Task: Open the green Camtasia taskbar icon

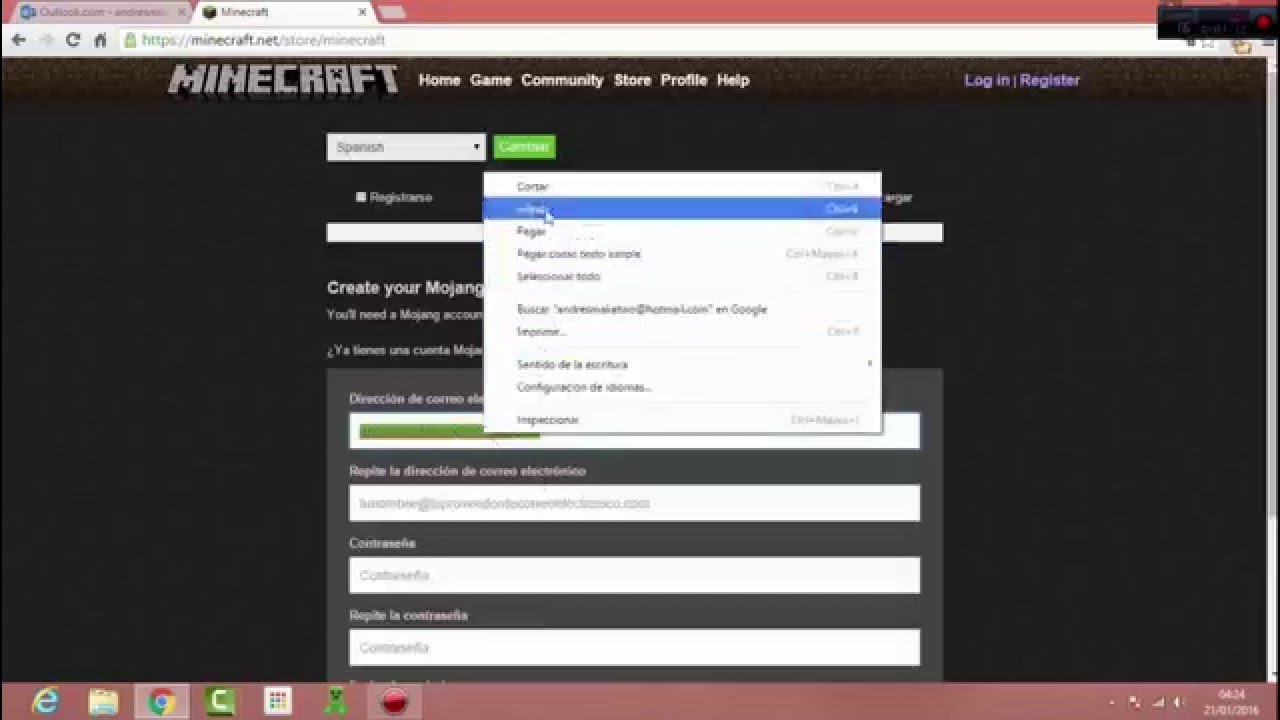Action: click(x=219, y=702)
